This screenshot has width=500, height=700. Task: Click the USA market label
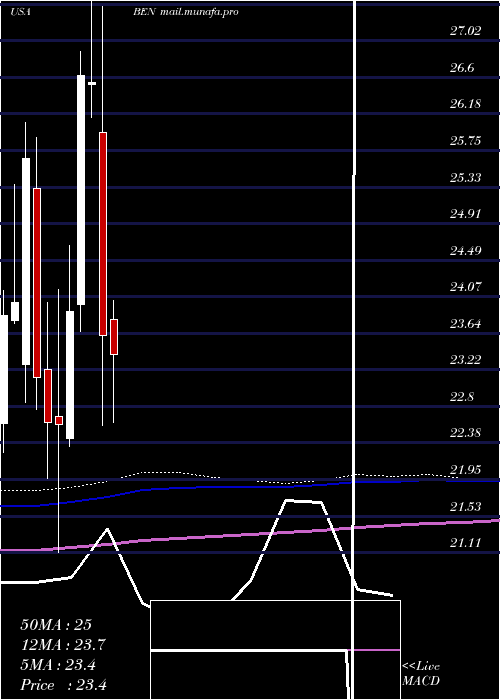point(20,12)
